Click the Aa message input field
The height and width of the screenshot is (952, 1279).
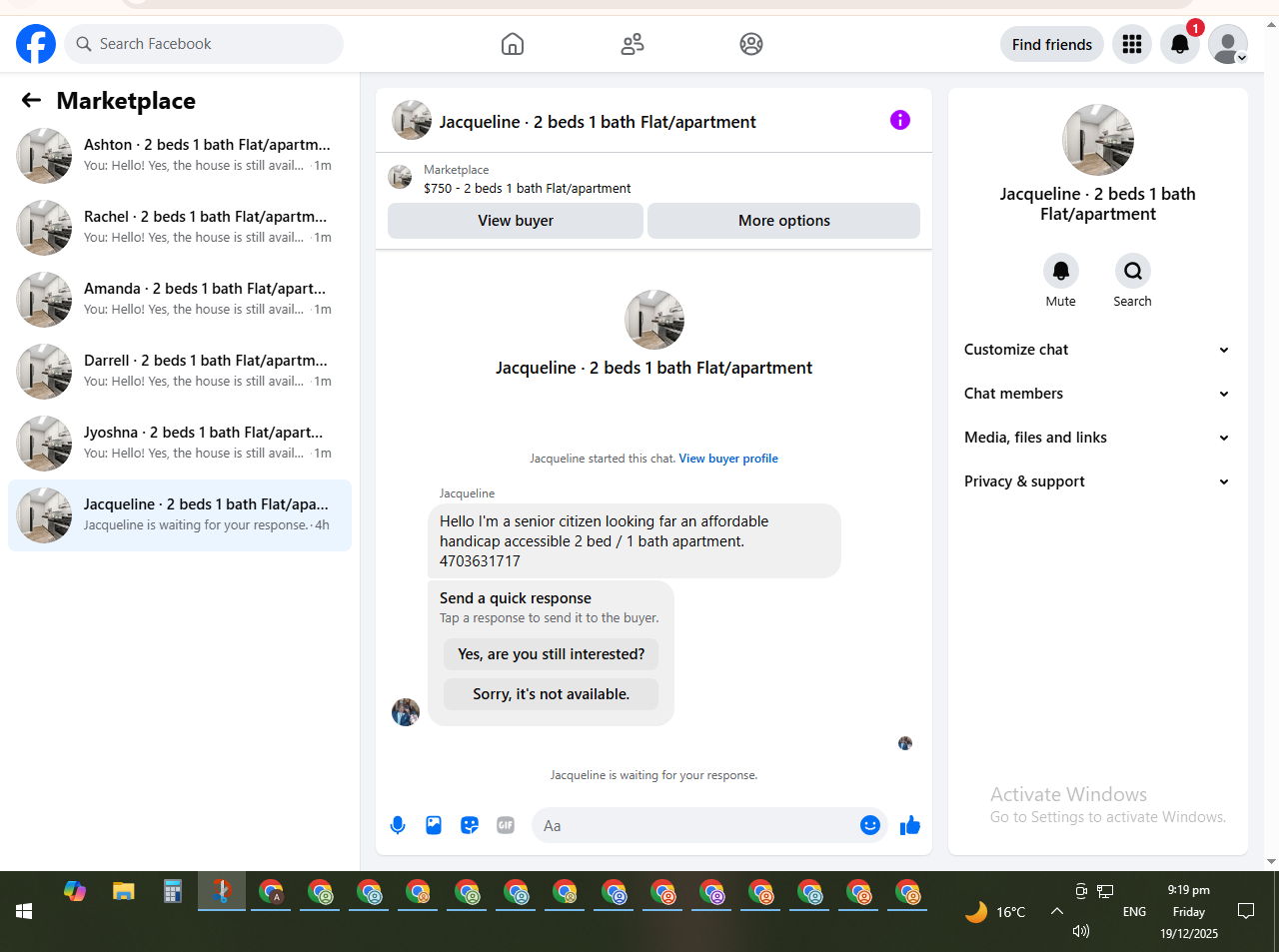(695, 825)
